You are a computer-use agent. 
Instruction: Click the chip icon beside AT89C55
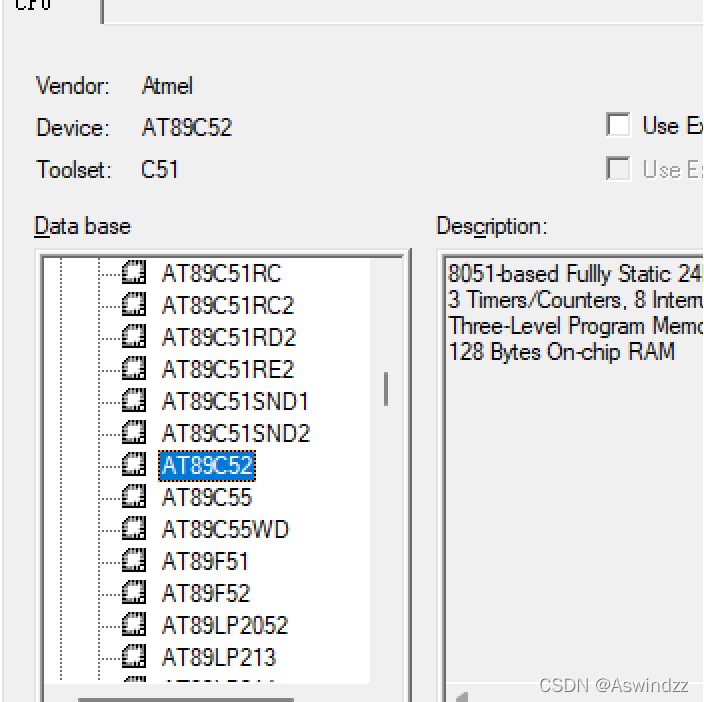(134, 496)
